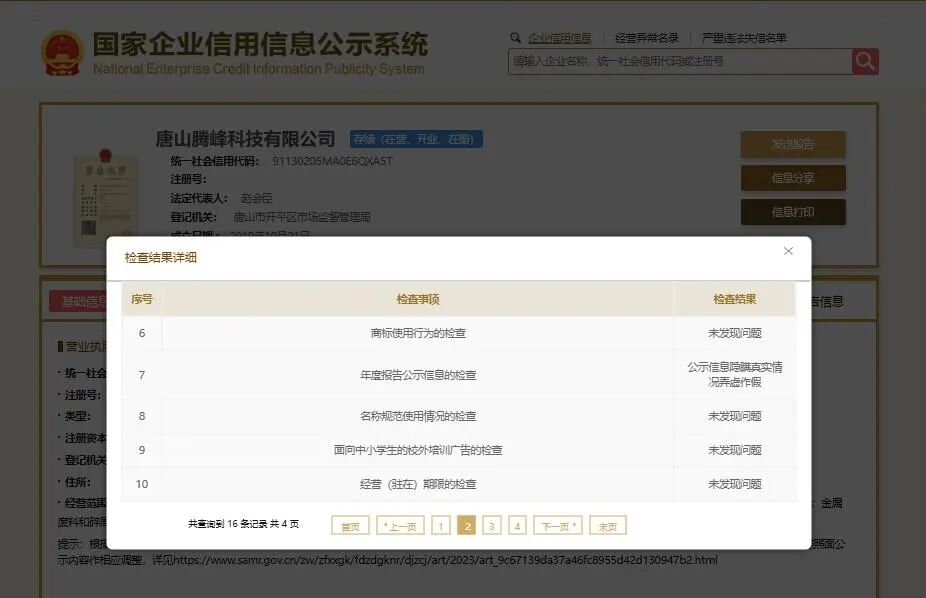
Task: Click the 信息分享 button
Action: (x=792, y=178)
